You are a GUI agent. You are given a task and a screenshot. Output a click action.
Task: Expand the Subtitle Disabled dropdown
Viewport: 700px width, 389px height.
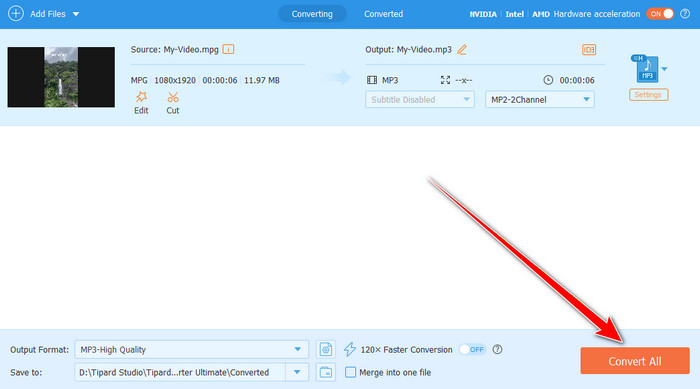[x=420, y=100]
